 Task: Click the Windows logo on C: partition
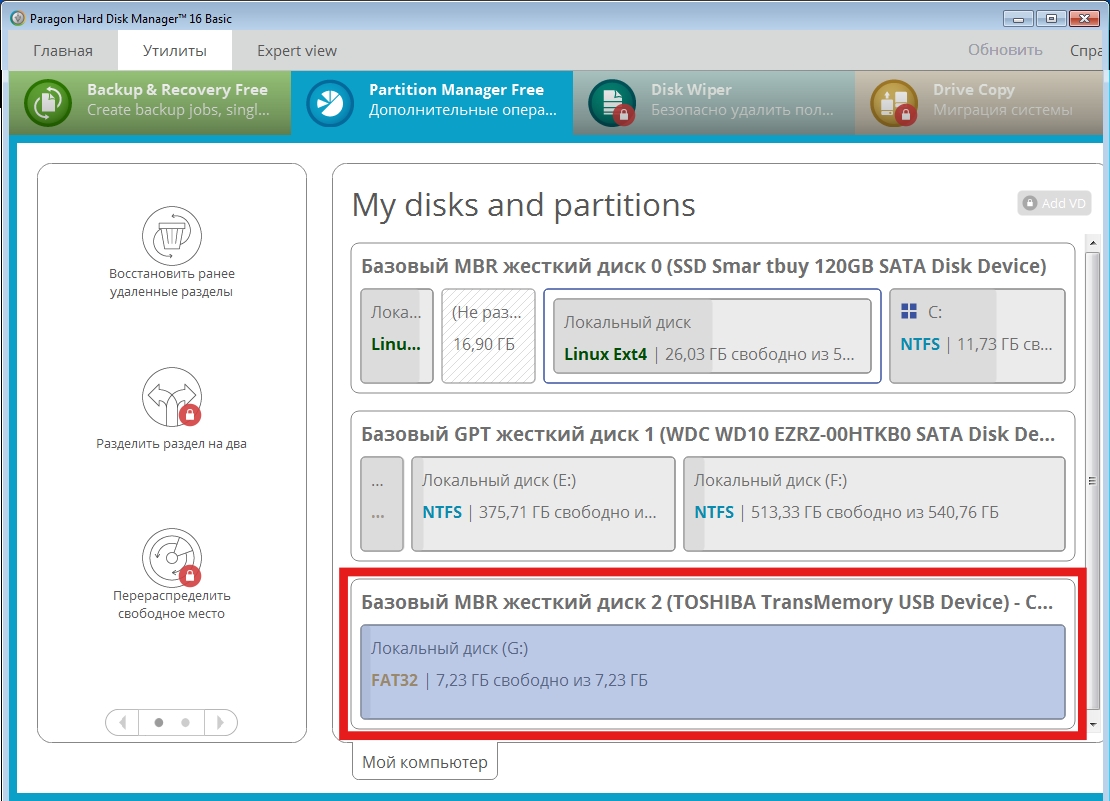(909, 312)
